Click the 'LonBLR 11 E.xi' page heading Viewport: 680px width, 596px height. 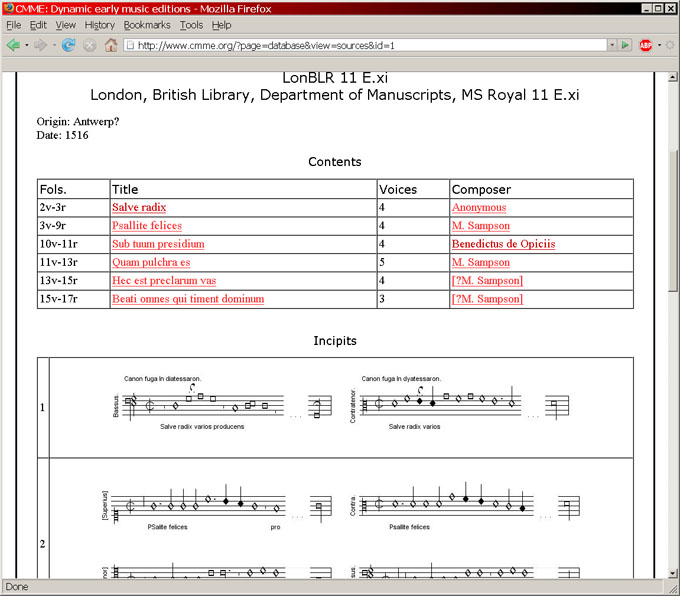point(335,78)
